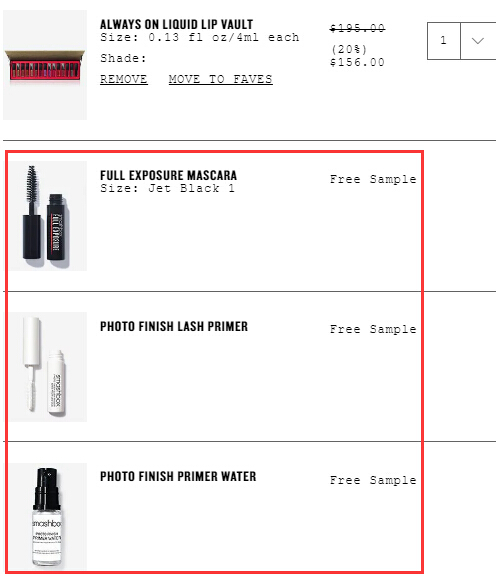Open the Full Exposure Mascara product image
Image resolution: width=496 pixels, height=580 pixels.
(48, 216)
